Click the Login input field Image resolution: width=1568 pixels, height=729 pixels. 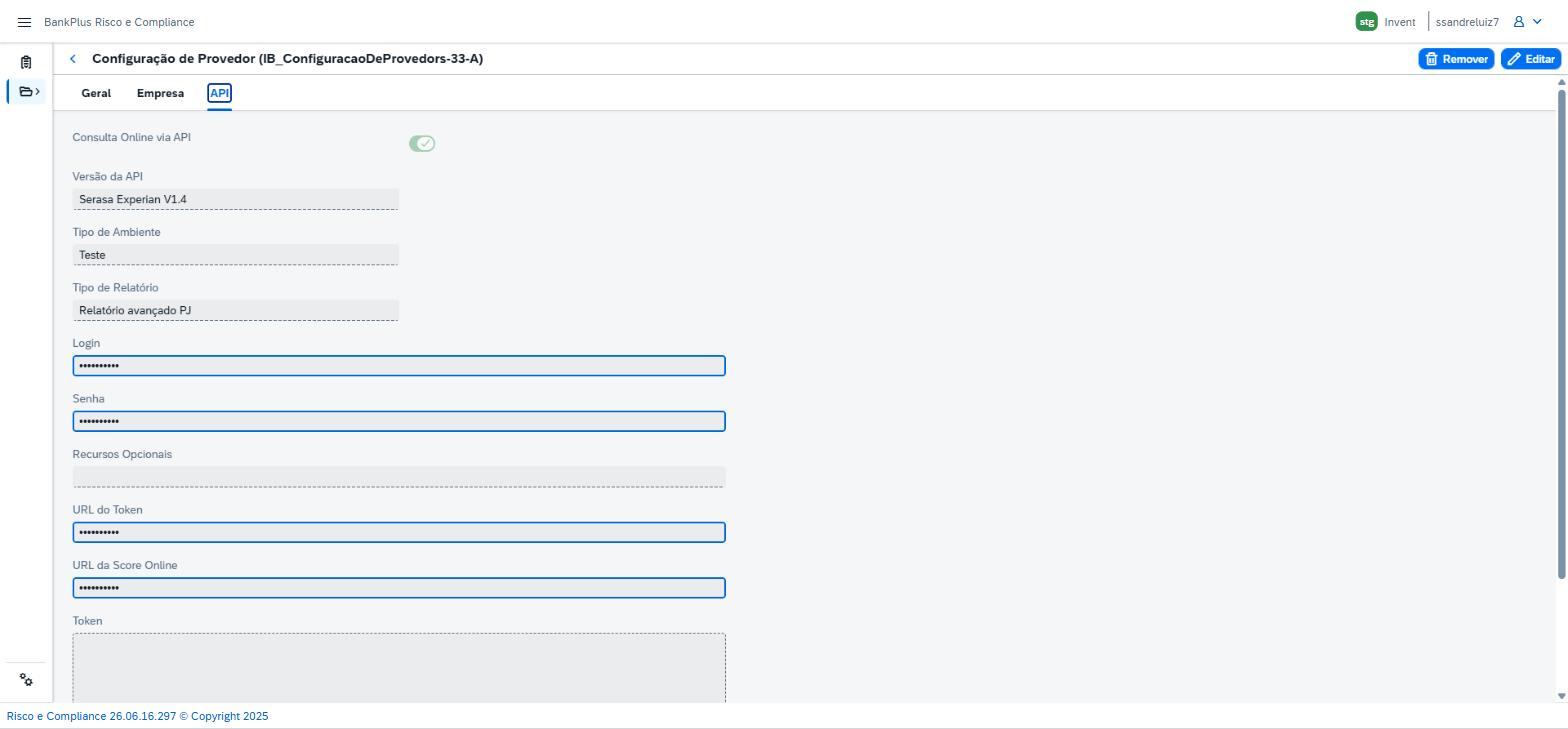[399, 366]
